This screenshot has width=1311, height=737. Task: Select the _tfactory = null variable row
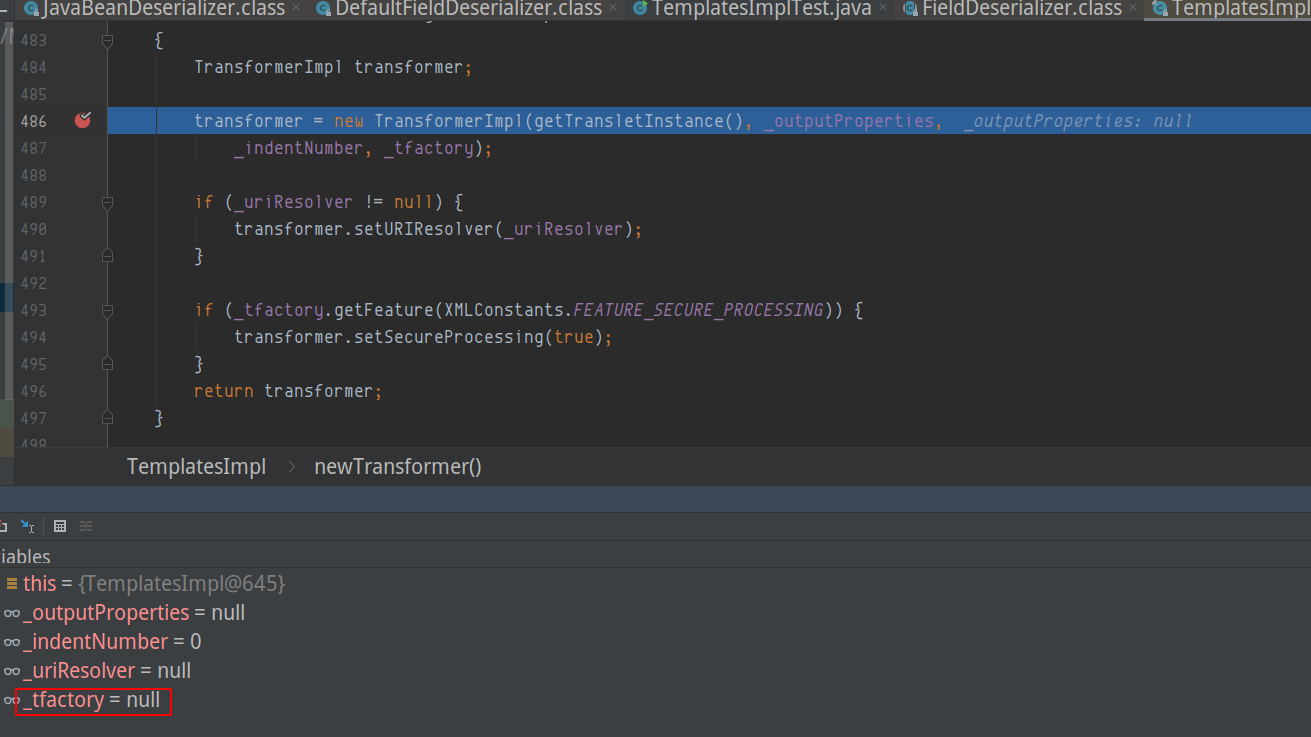point(655,700)
